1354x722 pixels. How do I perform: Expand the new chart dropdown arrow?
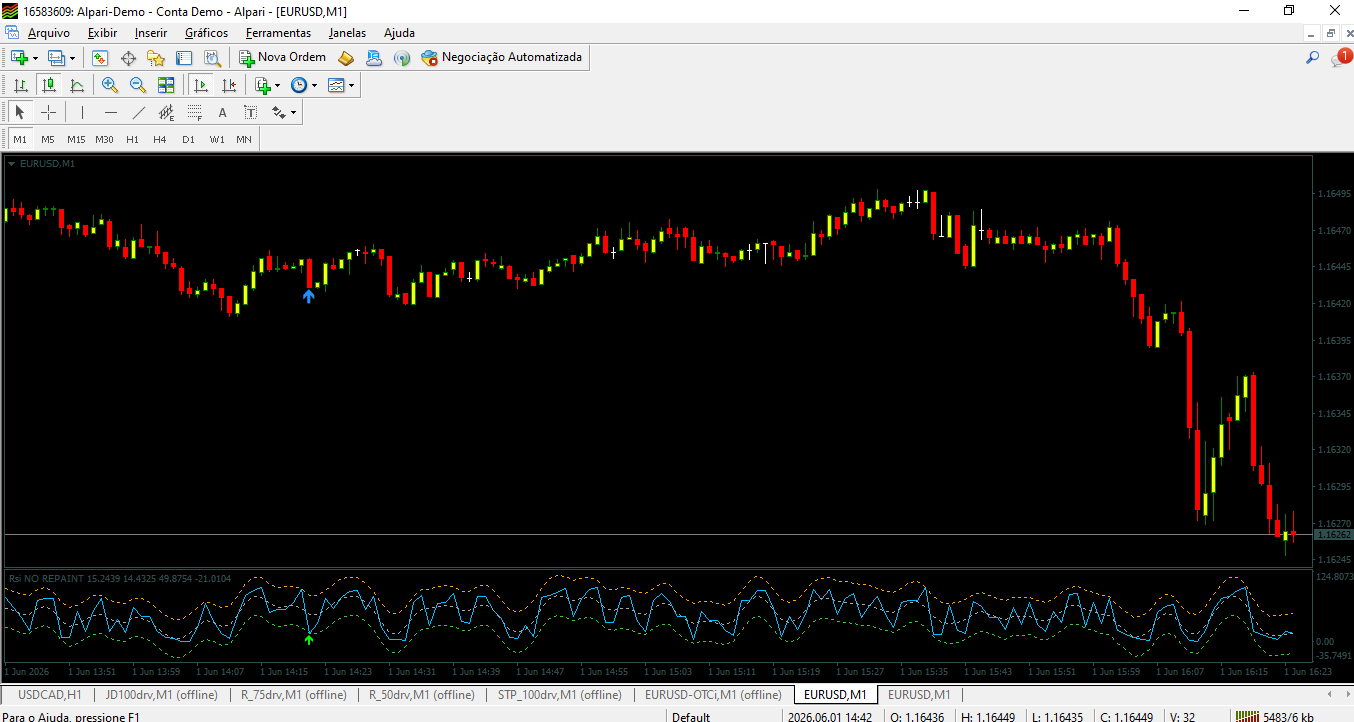pyautogui.click(x=36, y=59)
